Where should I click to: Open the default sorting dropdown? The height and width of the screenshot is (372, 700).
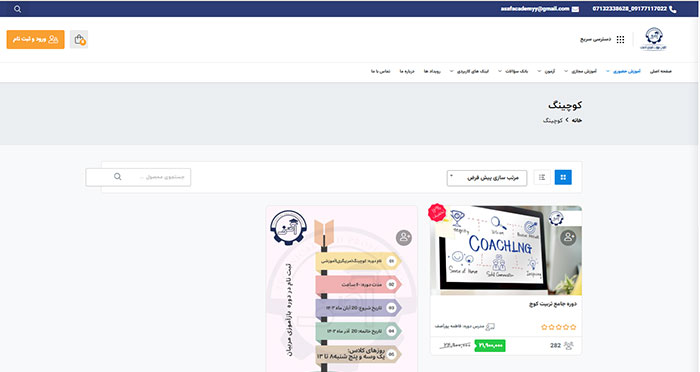pyautogui.click(x=487, y=178)
